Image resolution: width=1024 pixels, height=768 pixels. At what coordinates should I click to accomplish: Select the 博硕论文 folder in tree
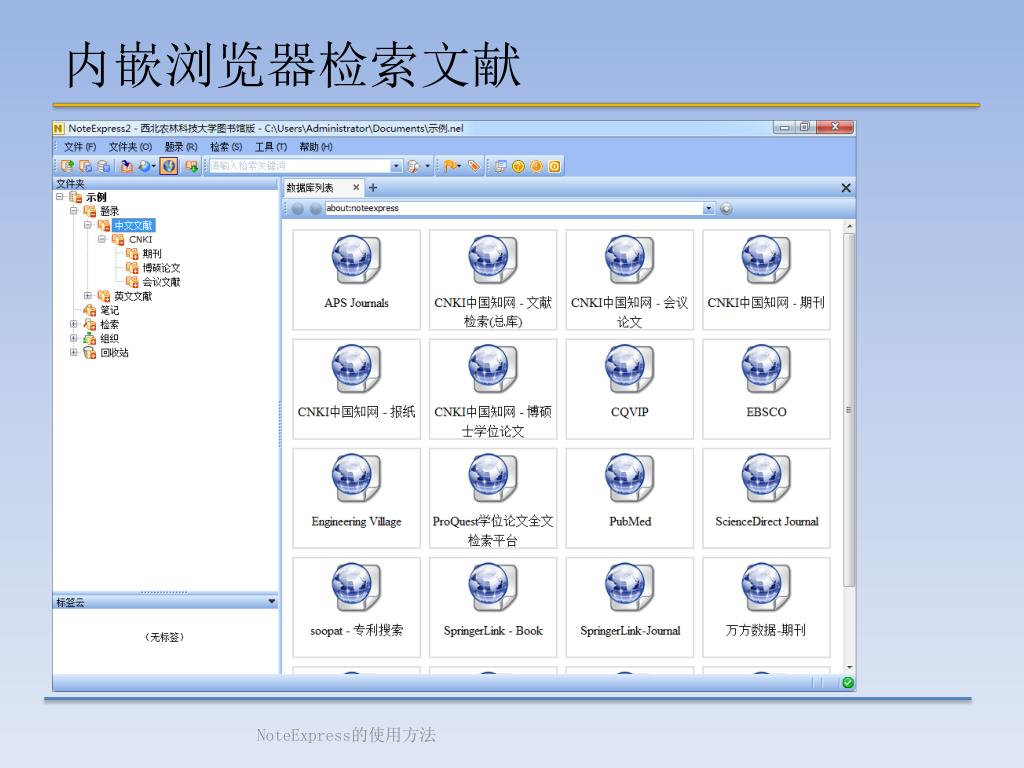161,268
